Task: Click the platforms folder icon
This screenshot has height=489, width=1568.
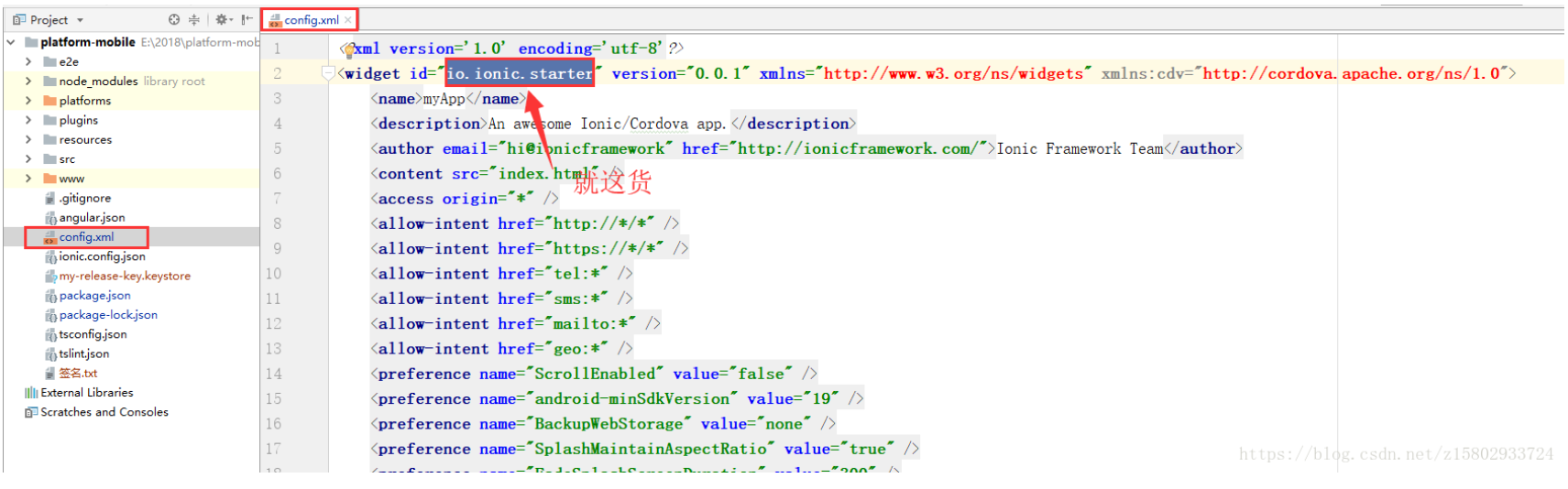Action: [50, 101]
